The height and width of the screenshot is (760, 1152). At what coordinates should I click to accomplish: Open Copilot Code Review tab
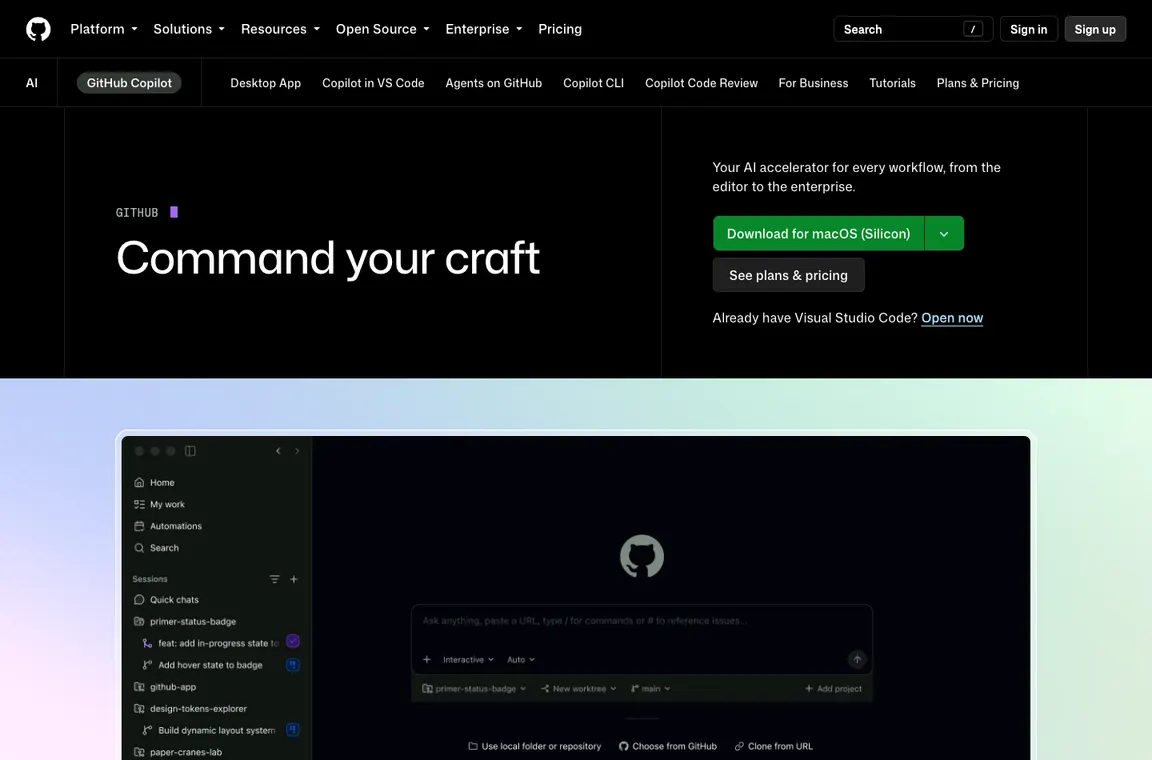click(x=702, y=83)
